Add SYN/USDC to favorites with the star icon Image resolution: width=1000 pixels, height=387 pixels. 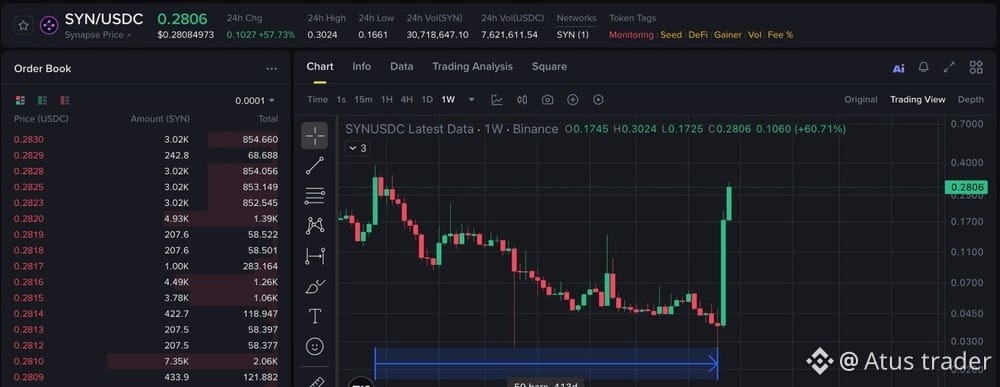tap(24, 26)
